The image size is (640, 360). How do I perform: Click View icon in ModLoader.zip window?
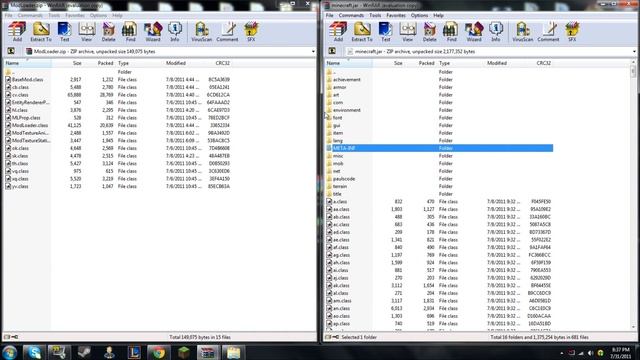pos(86,32)
